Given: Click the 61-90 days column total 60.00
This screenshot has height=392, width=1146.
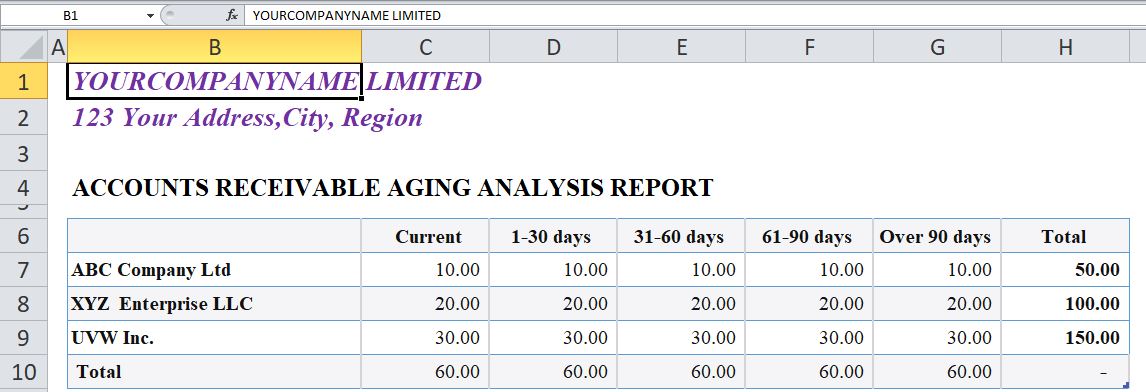Looking at the screenshot, I should [809, 372].
